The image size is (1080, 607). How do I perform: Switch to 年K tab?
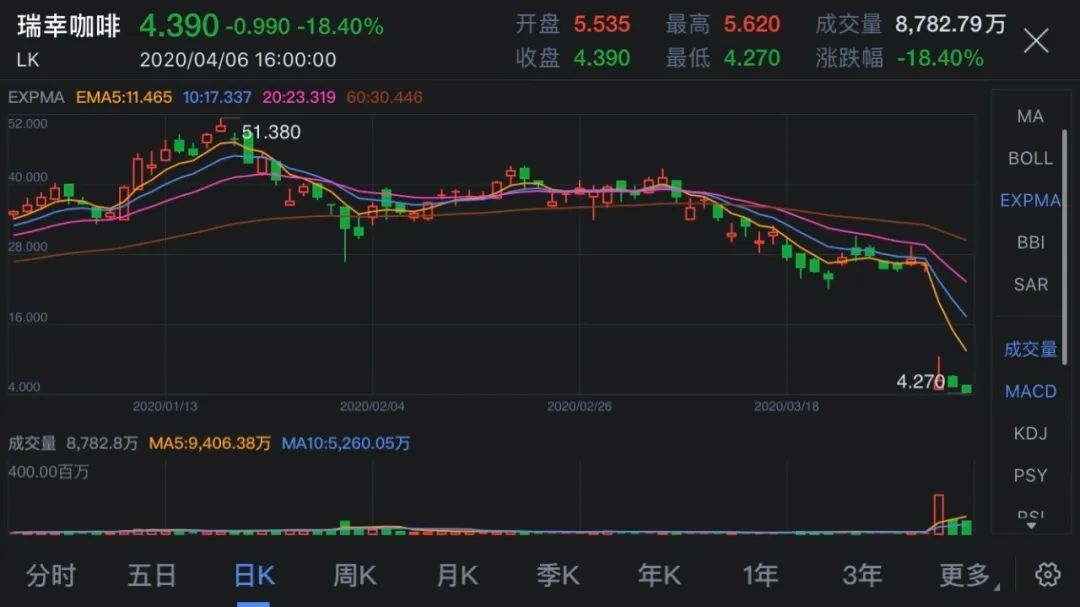[659, 575]
